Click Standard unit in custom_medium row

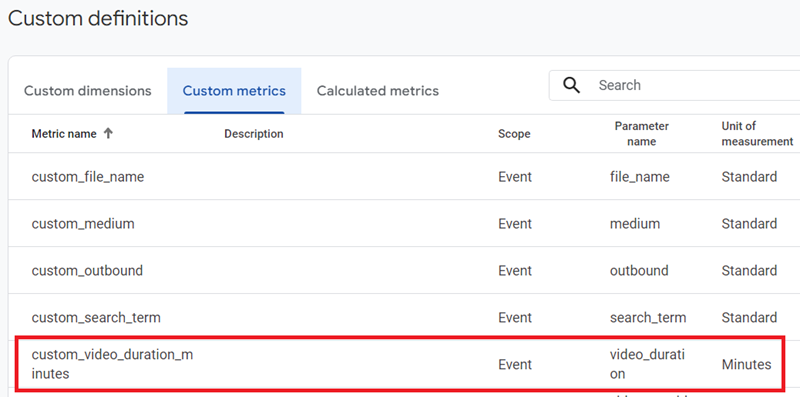749,224
